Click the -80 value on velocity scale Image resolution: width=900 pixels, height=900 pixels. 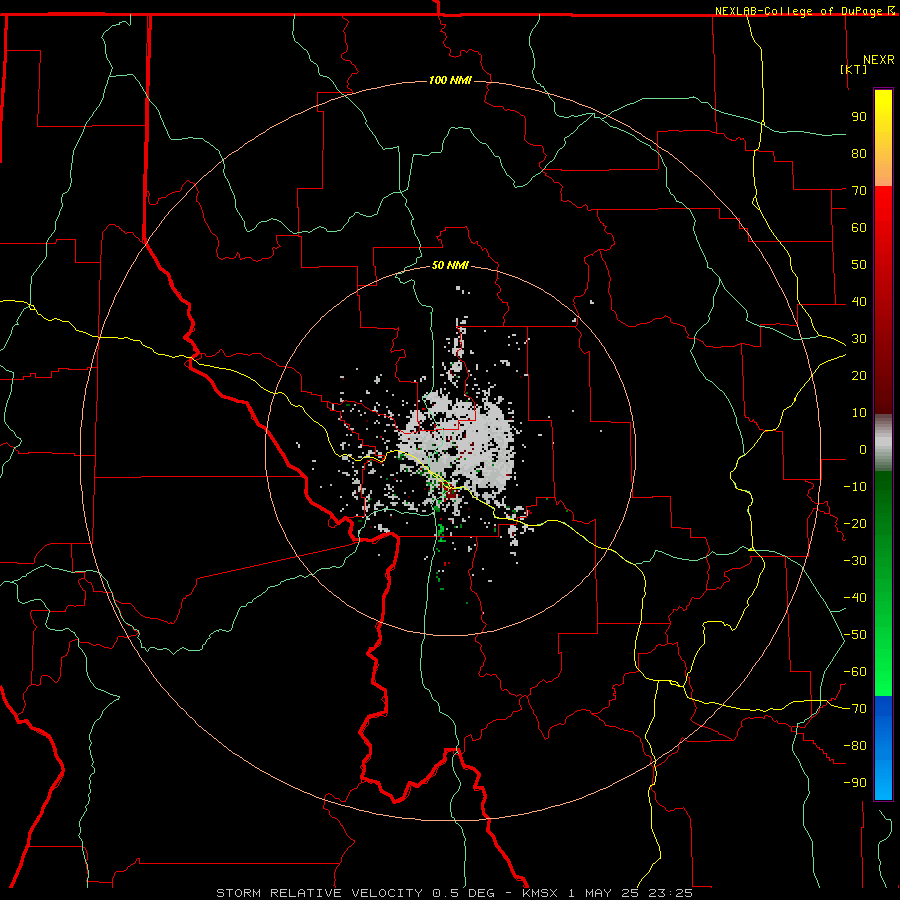point(855,746)
